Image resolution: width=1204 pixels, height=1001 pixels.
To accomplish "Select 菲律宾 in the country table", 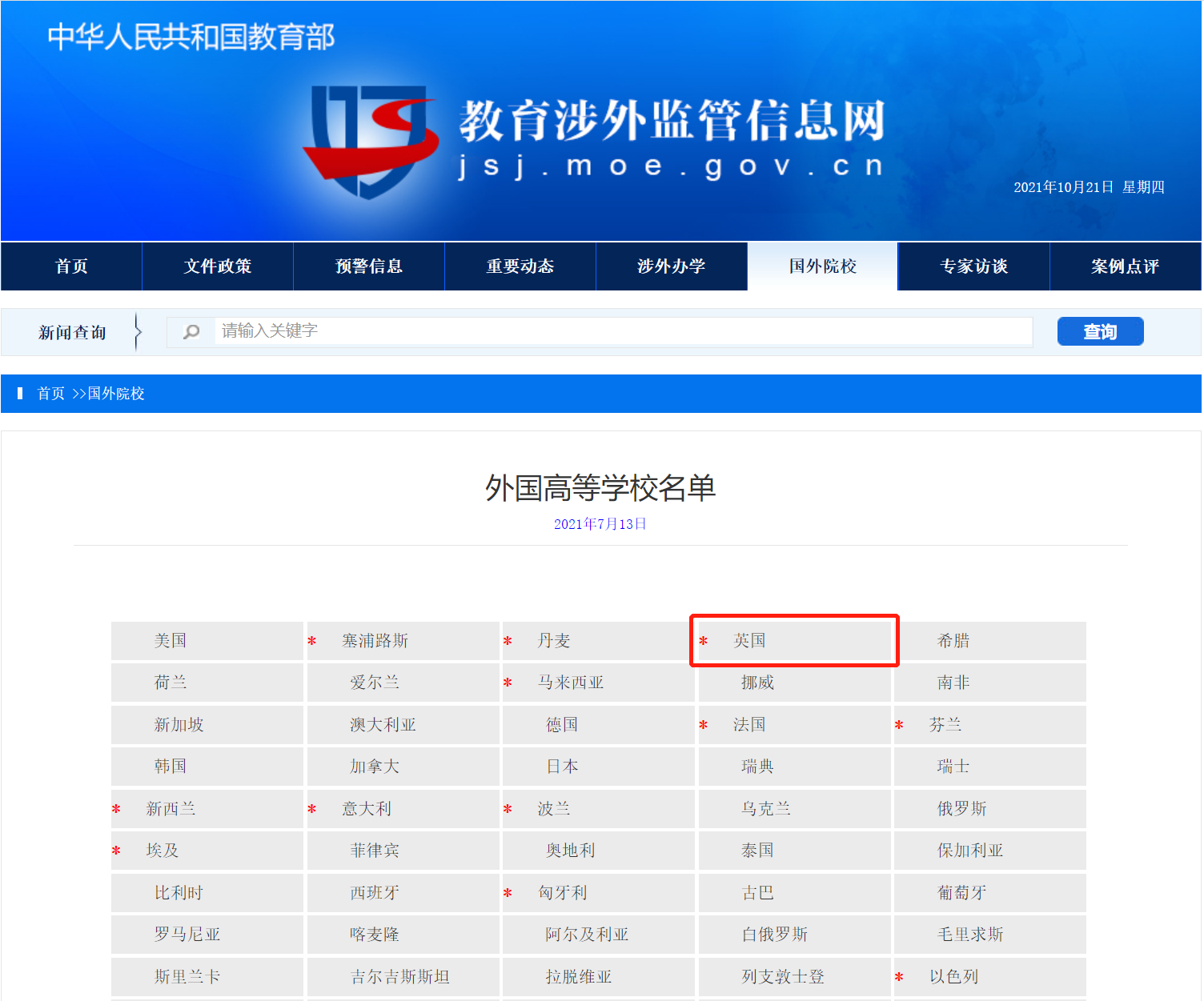I will (375, 851).
